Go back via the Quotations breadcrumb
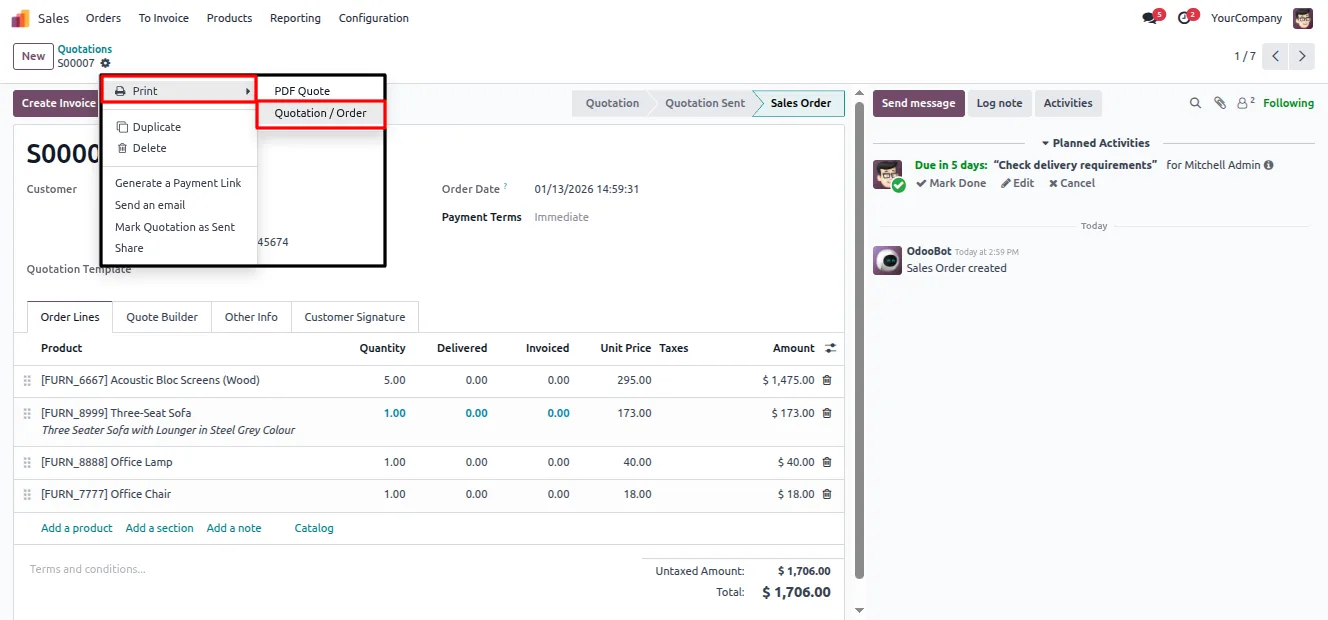The height and width of the screenshot is (620, 1328). pyautogui.click(x=85, y=49)
